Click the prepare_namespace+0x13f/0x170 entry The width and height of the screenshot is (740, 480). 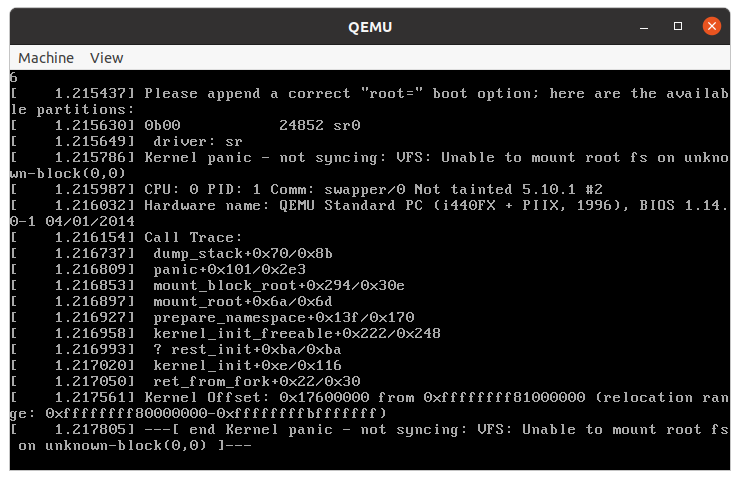coord(212,318)
